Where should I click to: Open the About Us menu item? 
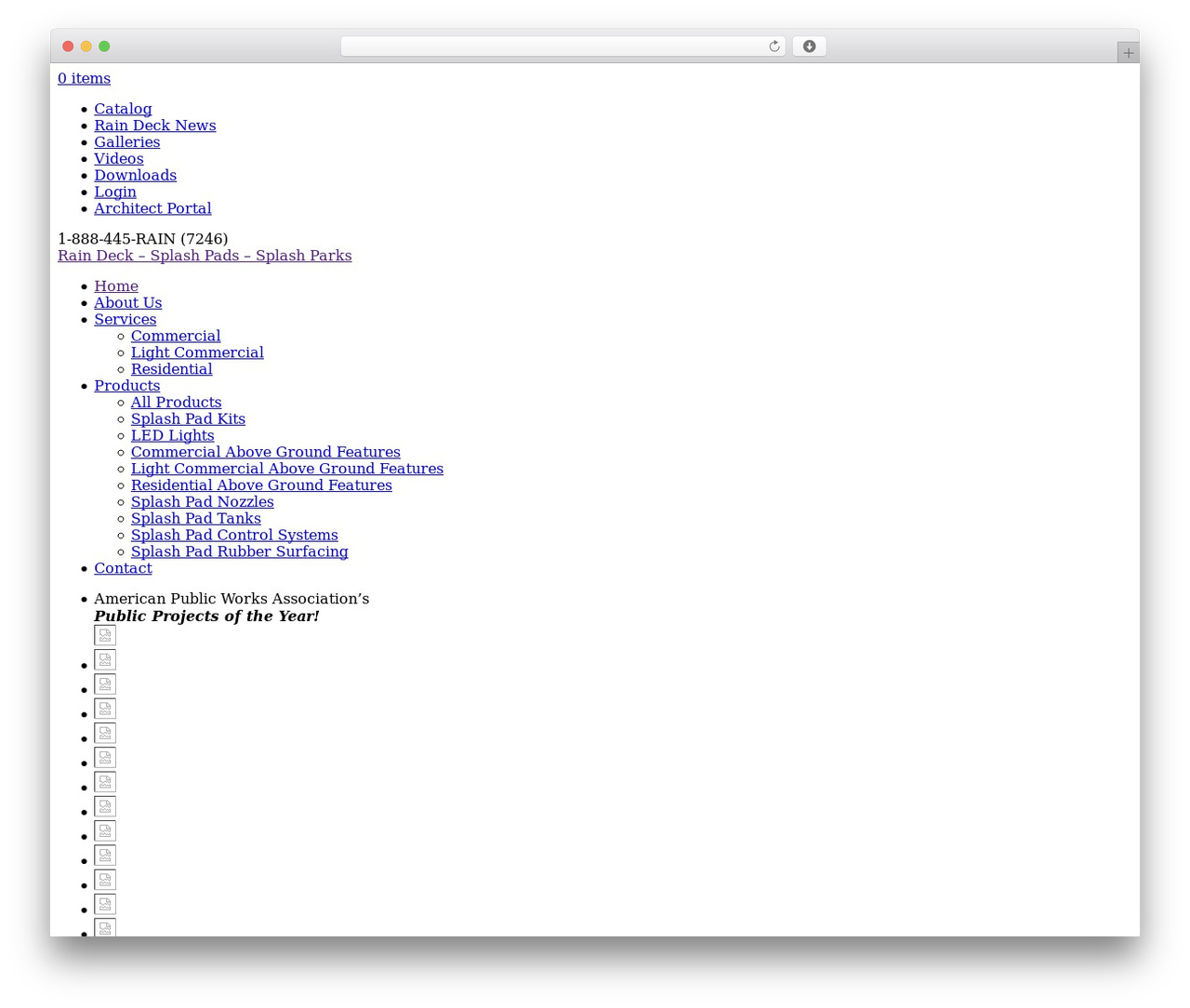(127, 303)
